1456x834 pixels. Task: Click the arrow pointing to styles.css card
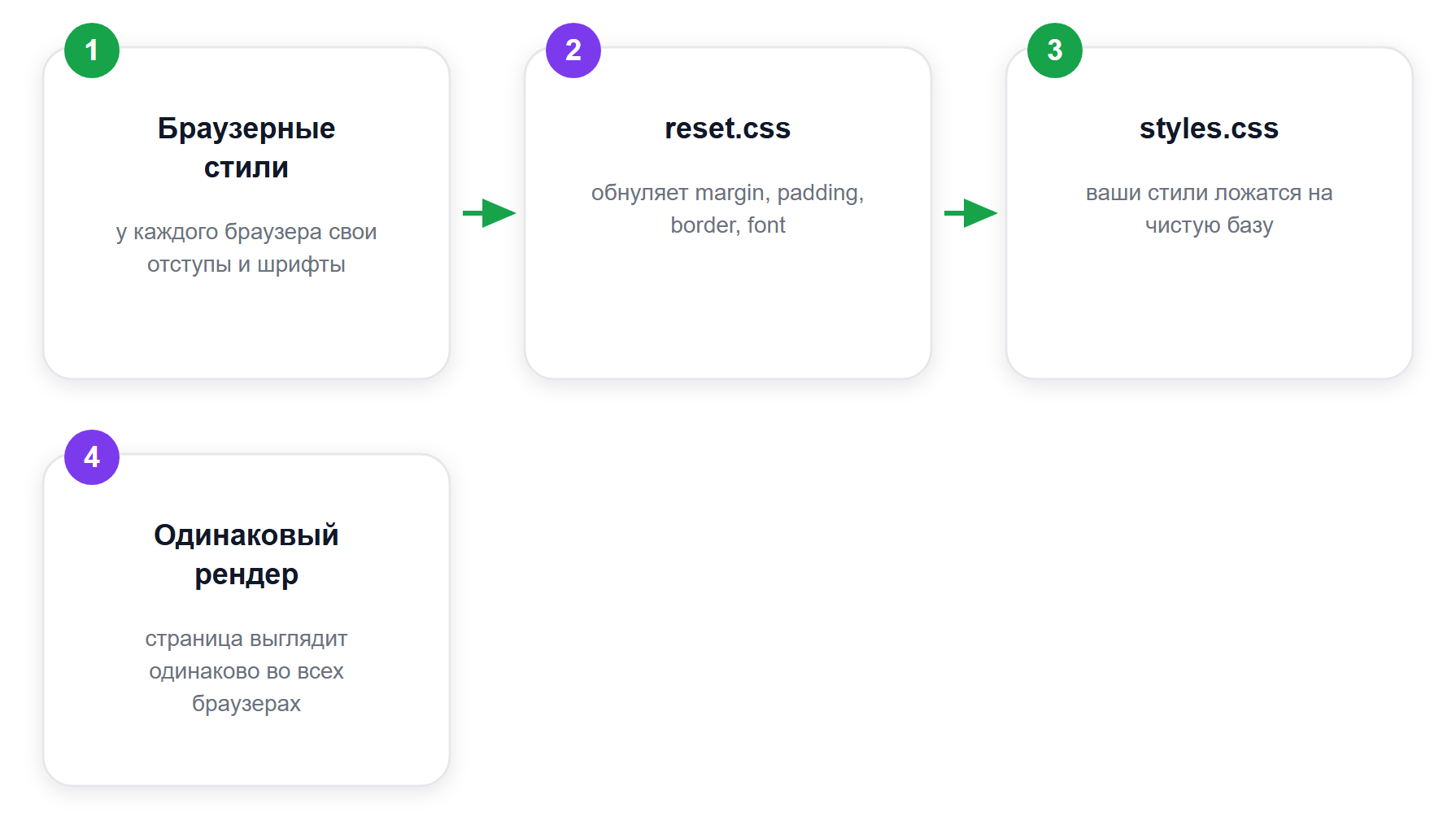click(970, 213)
